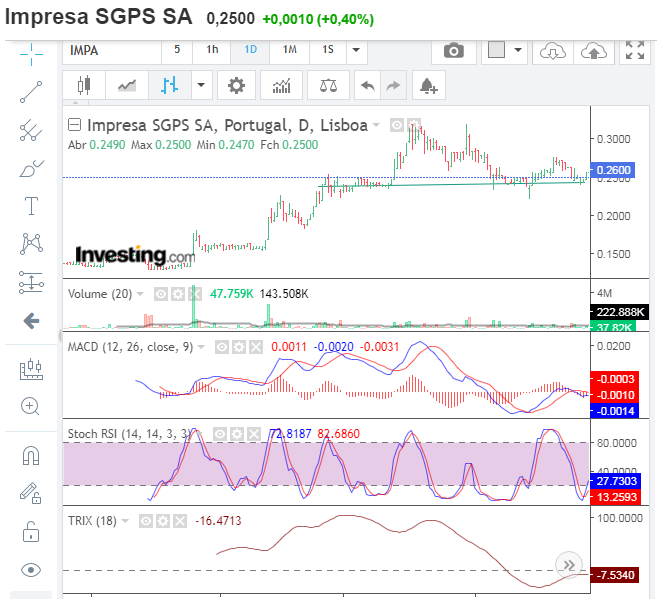This screenshot has height=599, width=662.
Task: Open Volume indicator settings gear
Action: [178, 294]
